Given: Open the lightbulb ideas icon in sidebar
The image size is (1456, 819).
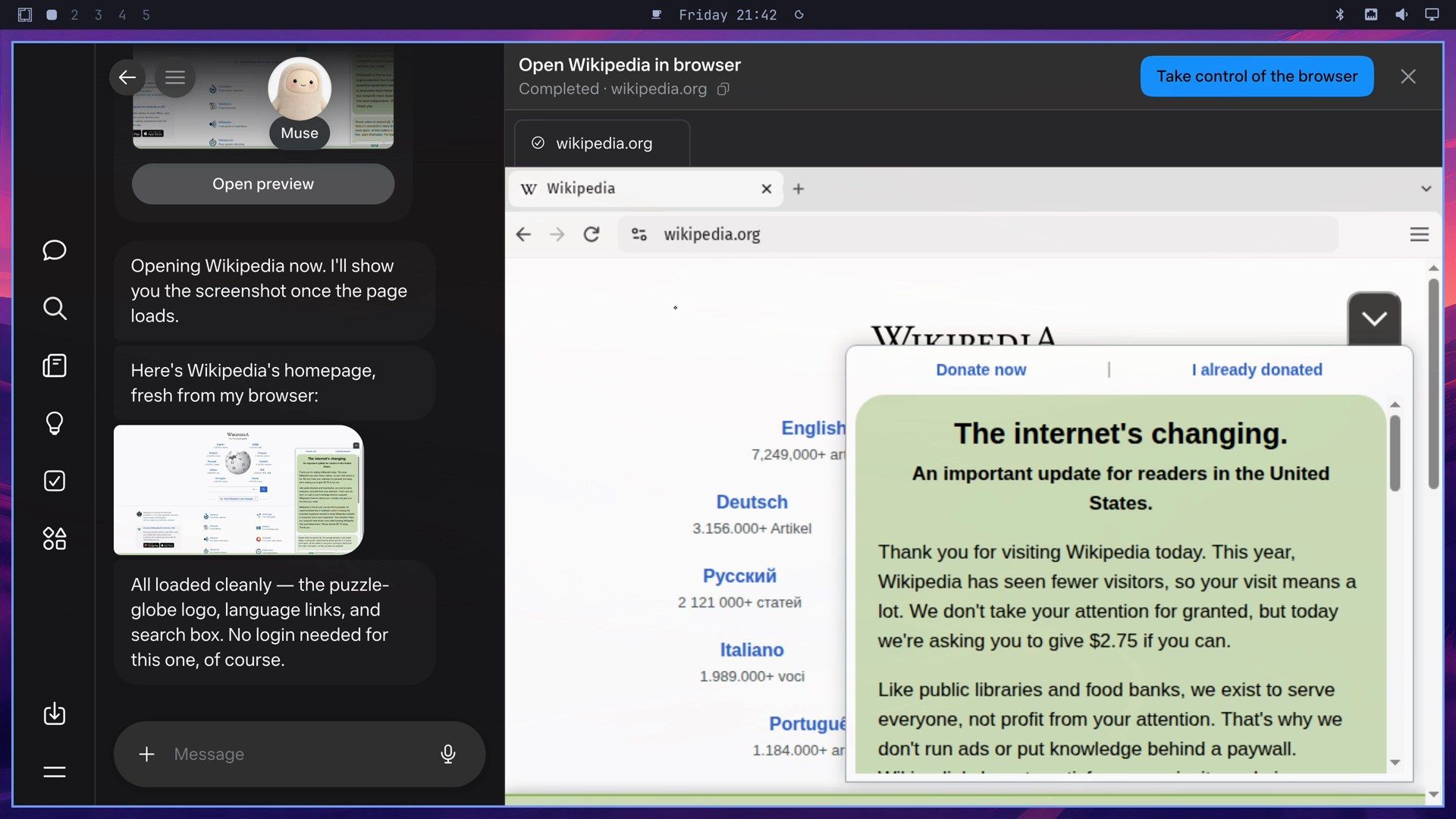Looking at the screenshot, I should 55,423.
